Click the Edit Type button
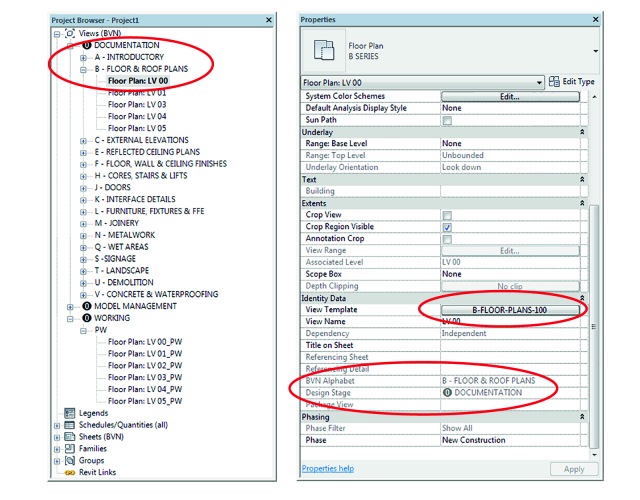Image resolution: width=640 pixels, height=500 pixels. 572,82
